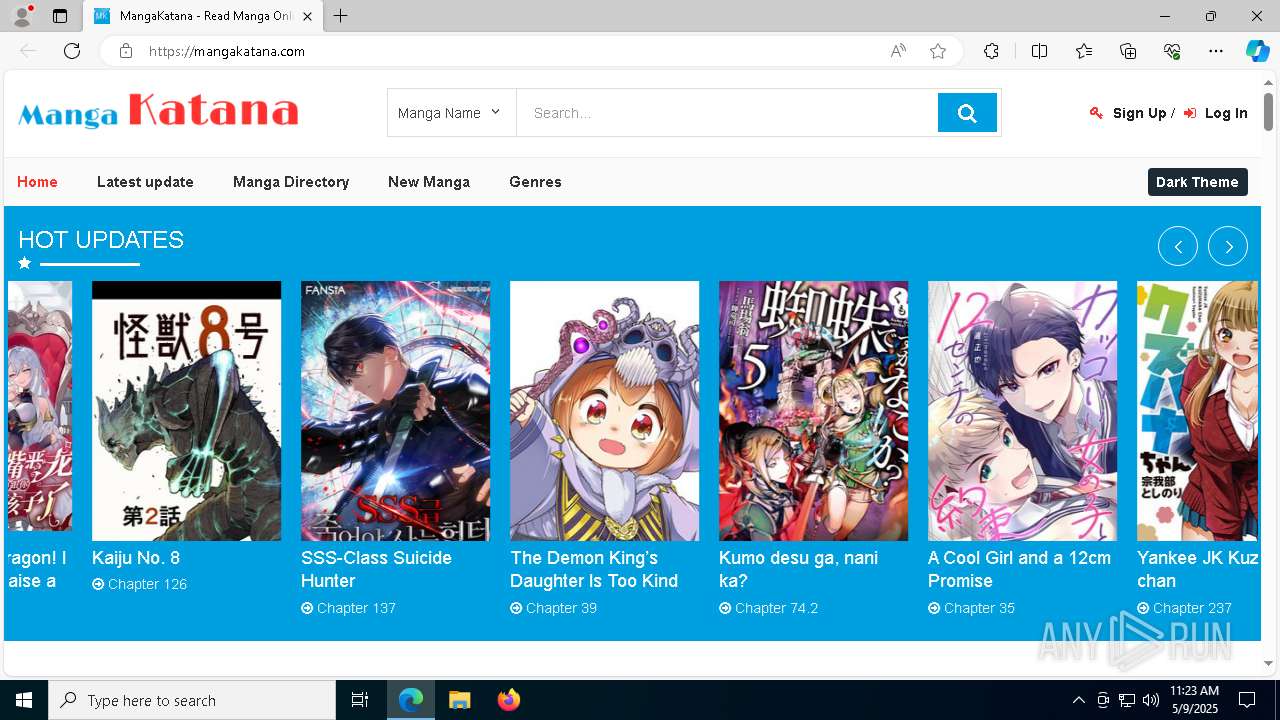
Task: Click the blue search magnifier button
Action: [x=967, y=113]
